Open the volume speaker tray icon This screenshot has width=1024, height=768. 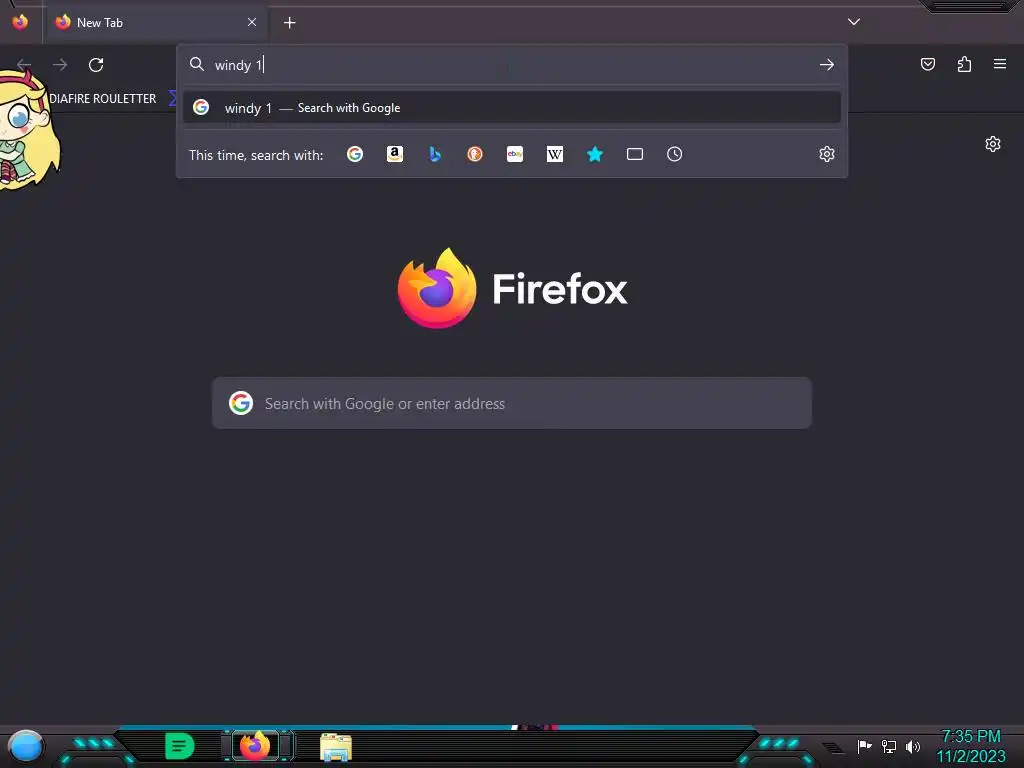pyautogui.click(x=913, y=746)
